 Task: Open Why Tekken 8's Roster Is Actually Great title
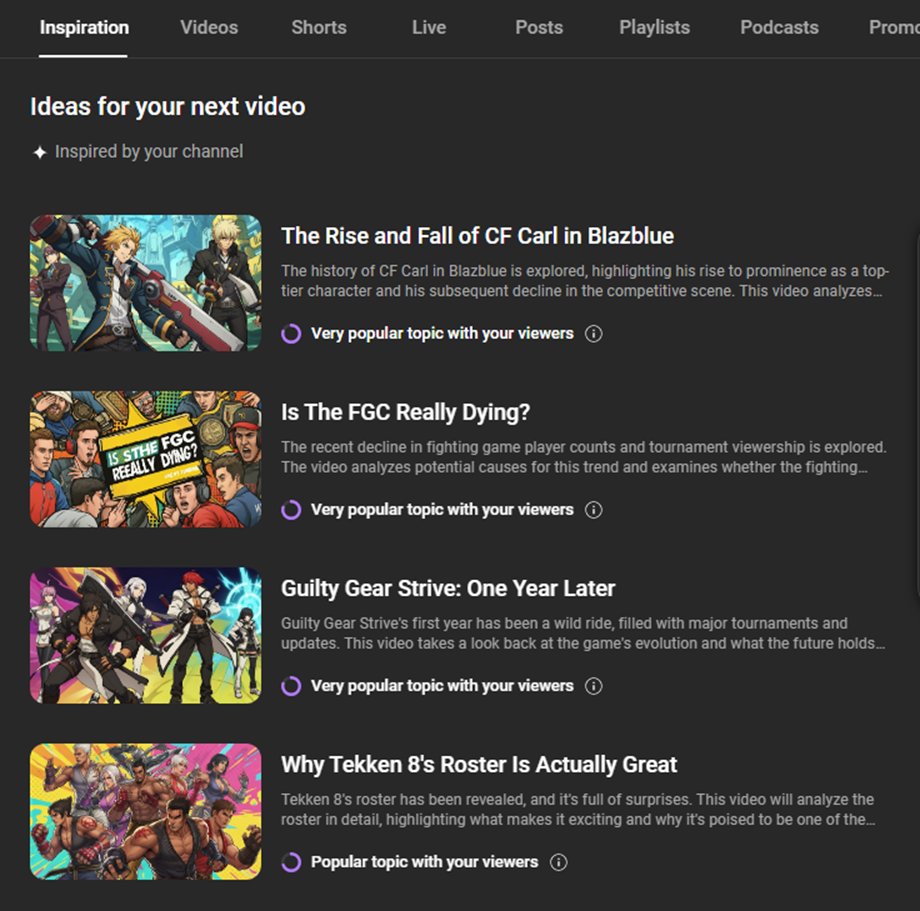point(479,765)
